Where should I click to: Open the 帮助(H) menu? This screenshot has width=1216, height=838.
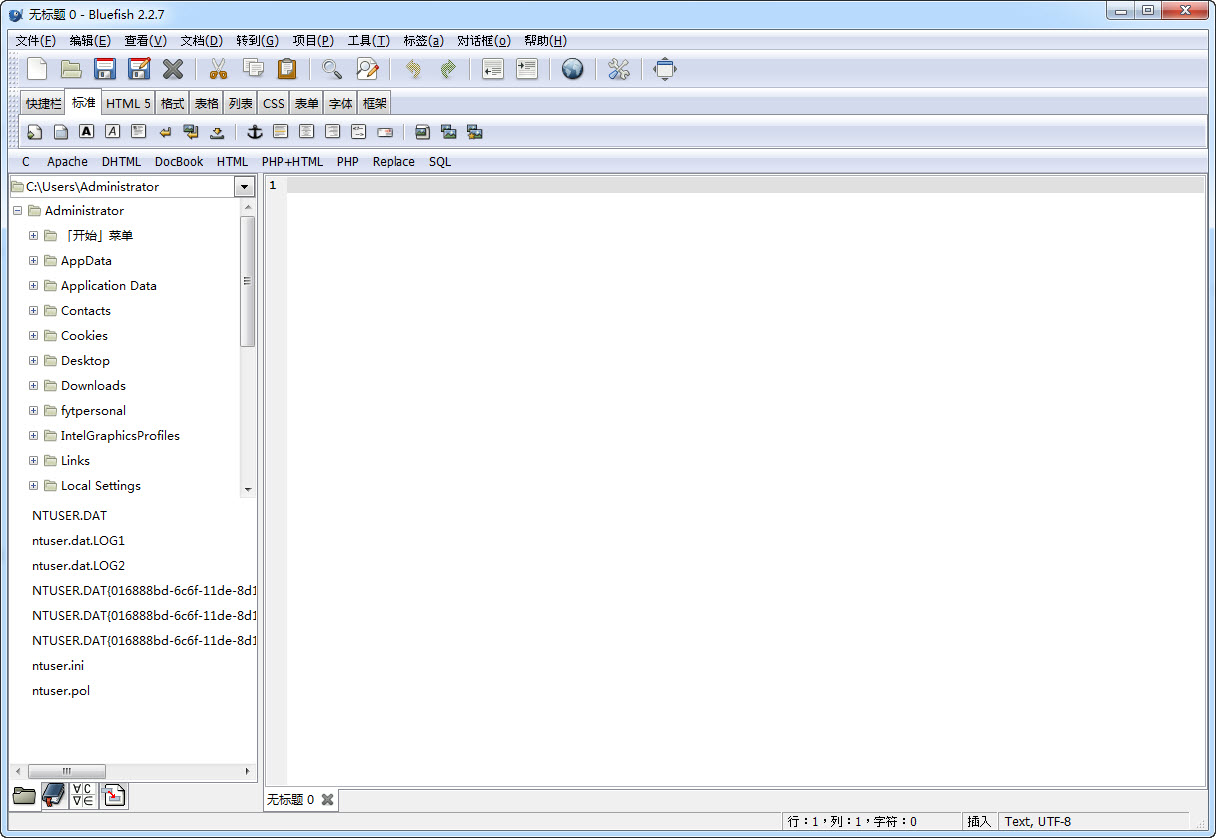pyautogui.click(x=545, y=41)
